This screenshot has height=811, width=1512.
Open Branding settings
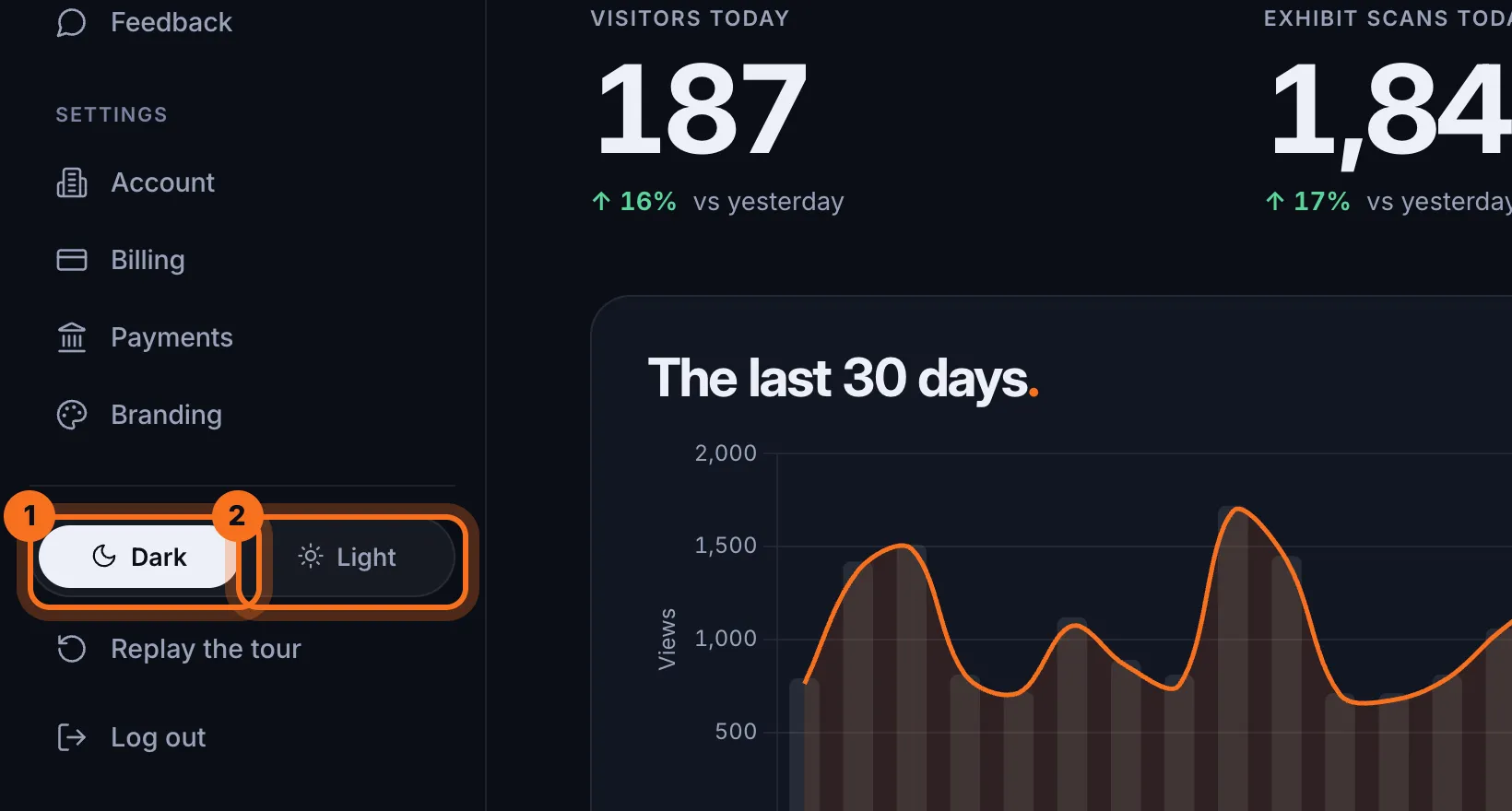(x=140, y=415)
